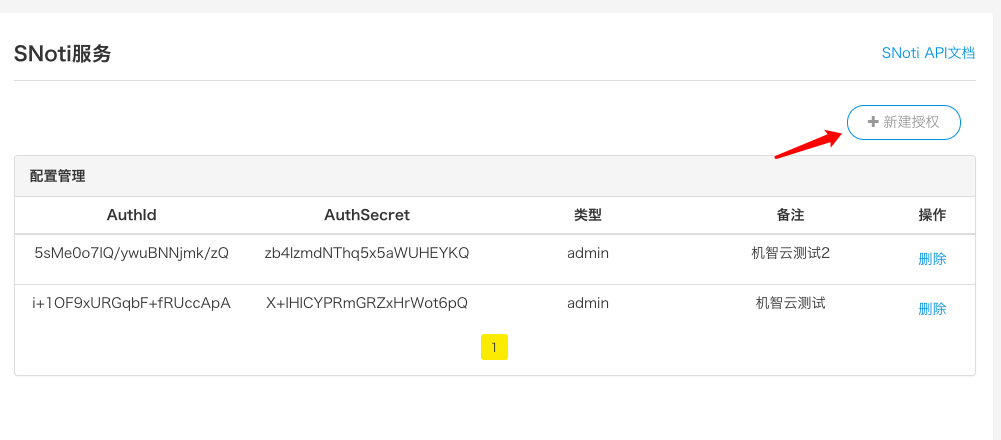Select the AuthId starting with i+1OF9x
Screen dimensions: 1001x440
(x=131, y=303)
